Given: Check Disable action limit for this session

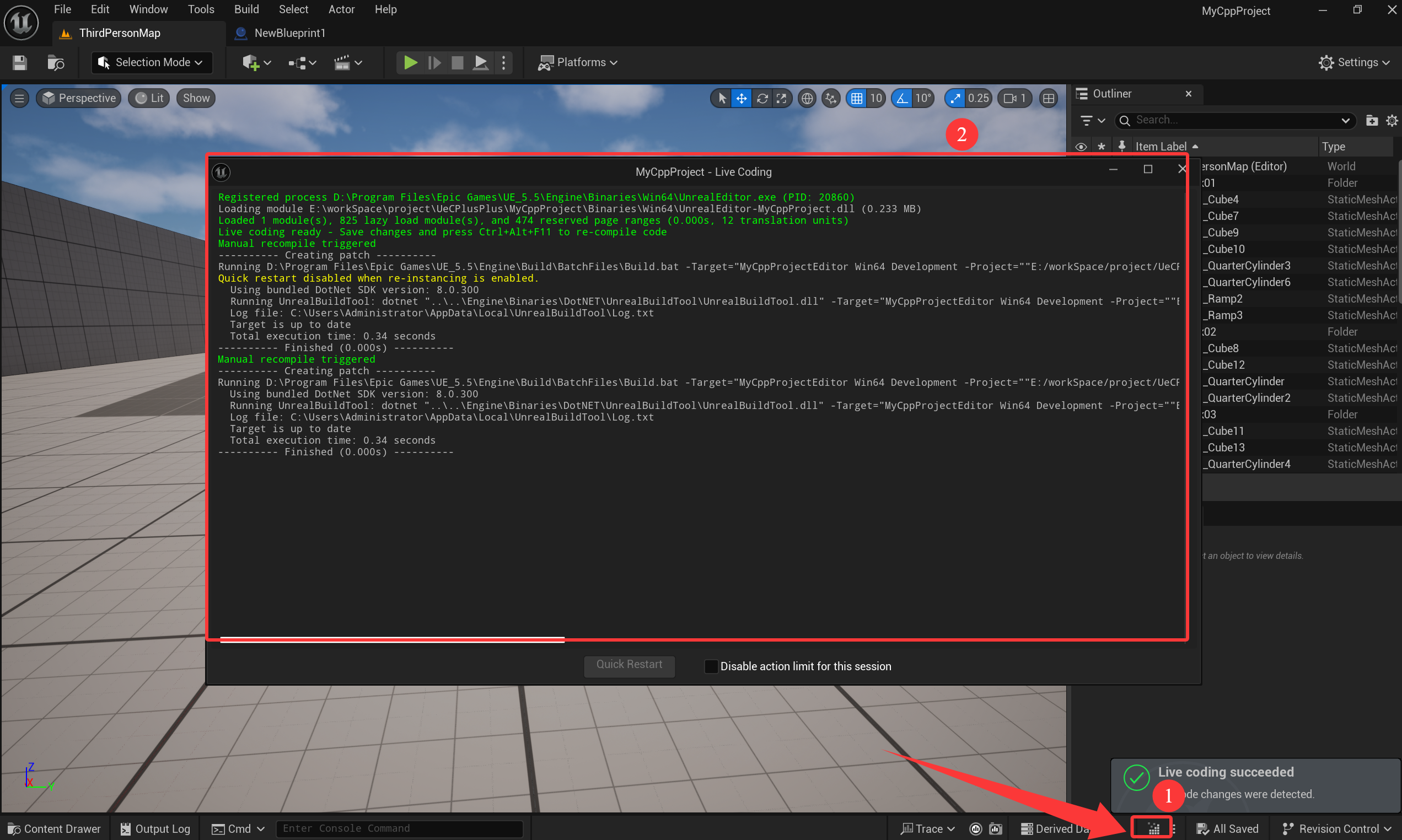Looking at the screenshot, I should coord(711,666).
